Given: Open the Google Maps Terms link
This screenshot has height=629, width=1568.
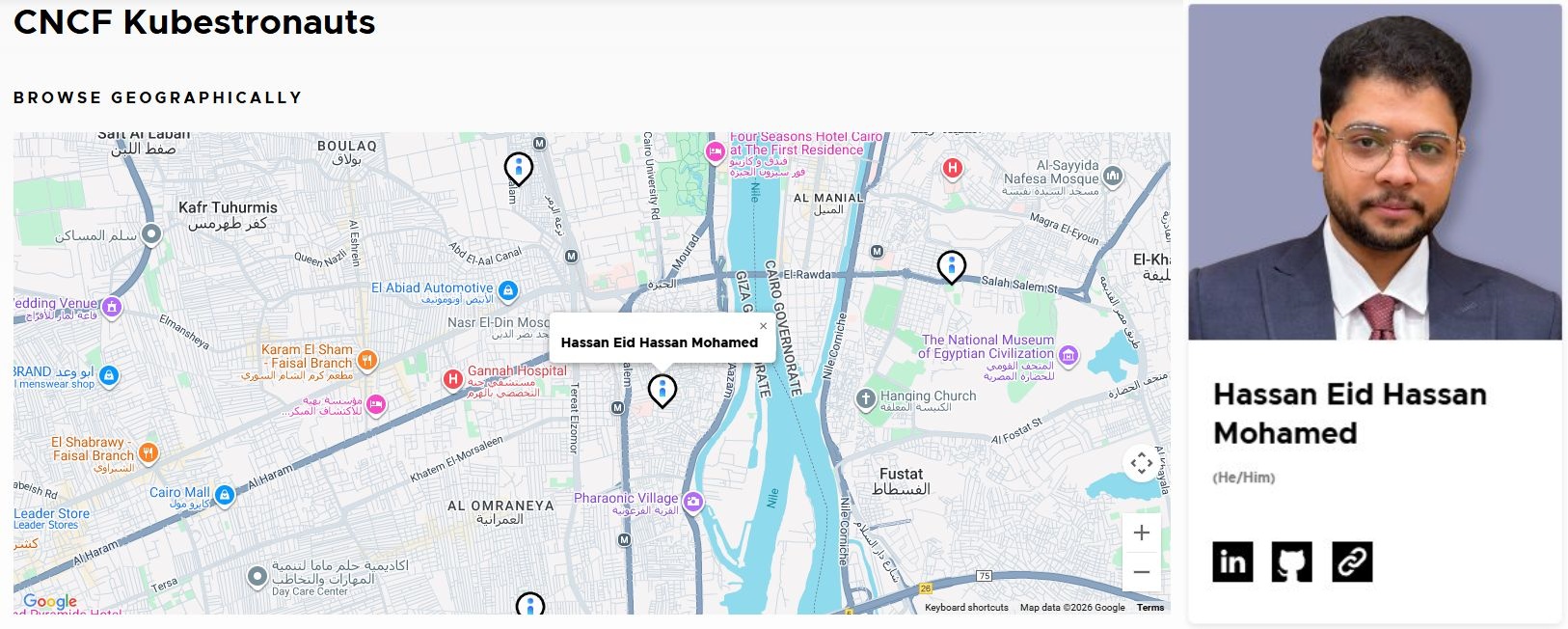Looking at the screenshot, I should click(x=1149, y=608).
